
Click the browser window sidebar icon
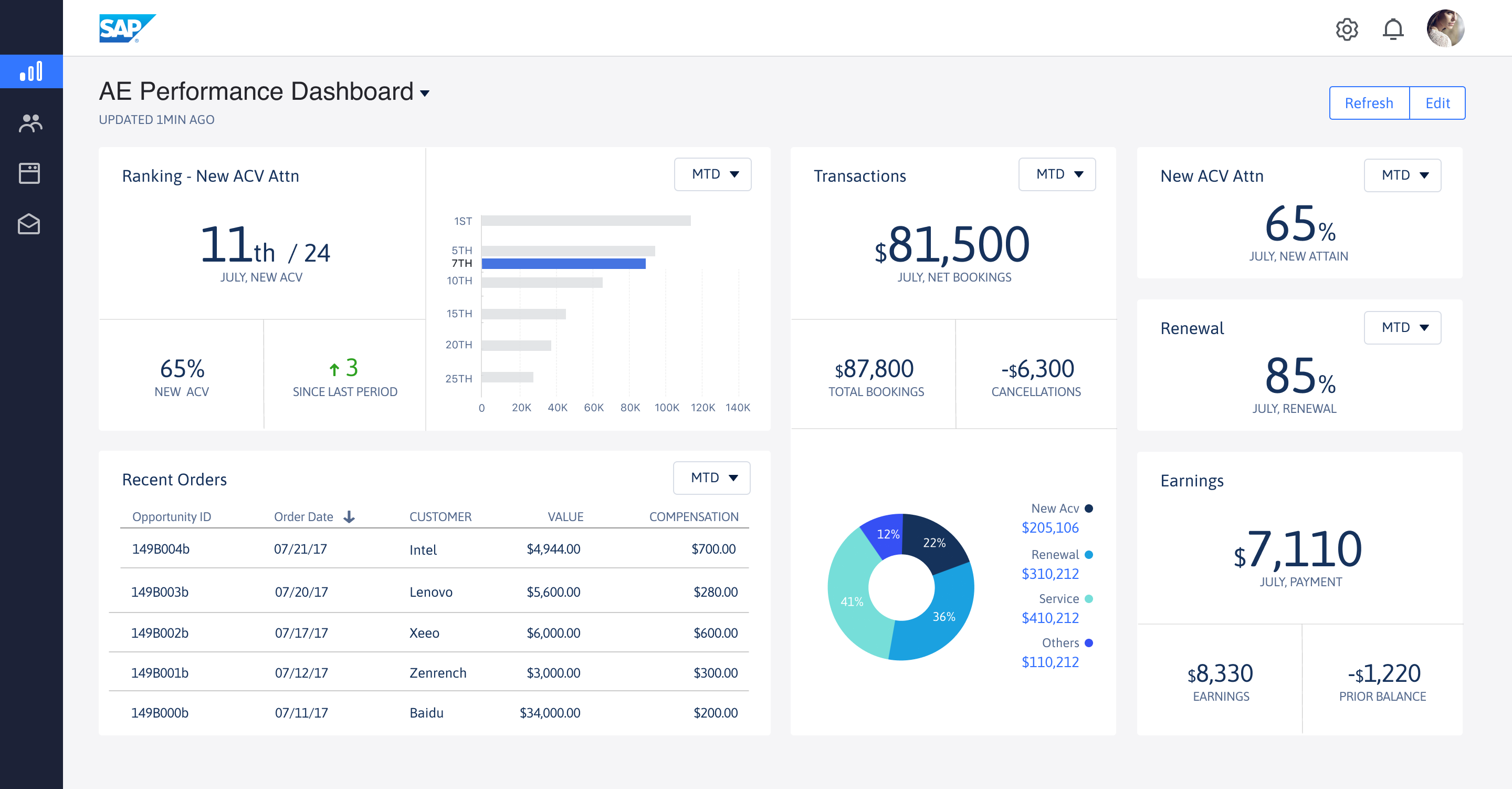coord(29,173)
